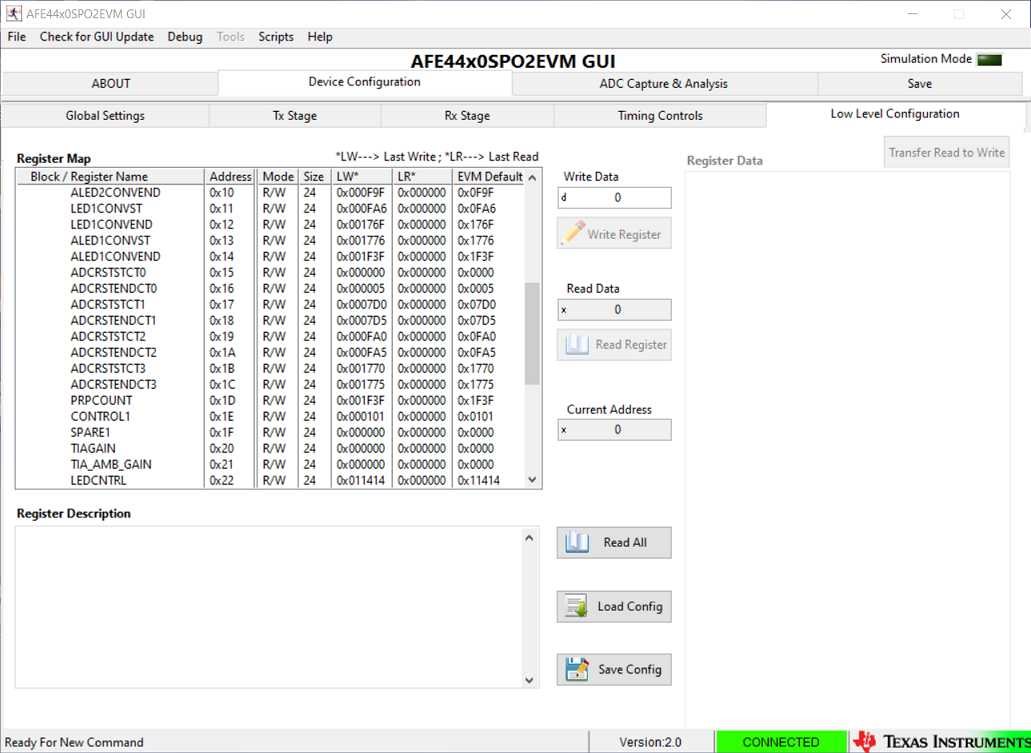Click the Register Description text area
Screen dimensions: 1031x753
click(269, 607)
